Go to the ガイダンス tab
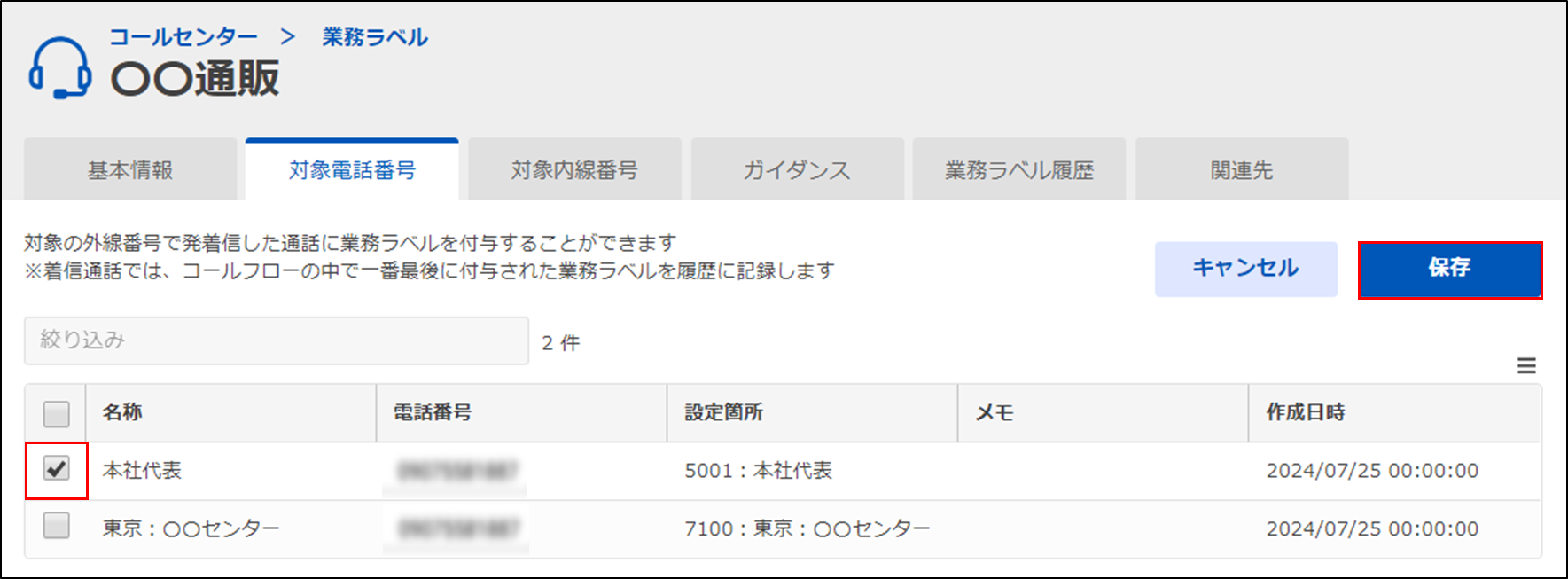Screen dimensions: 1568x579 (797, 169)
